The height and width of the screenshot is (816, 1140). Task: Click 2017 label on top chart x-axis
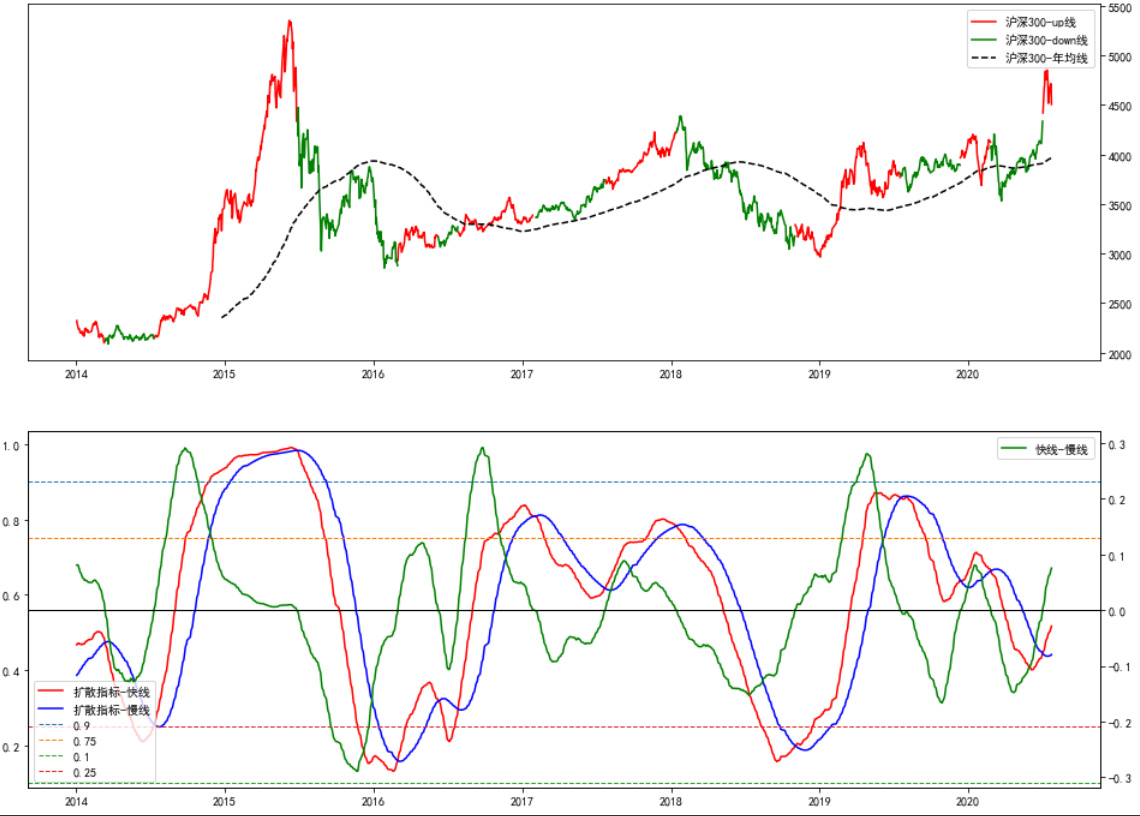(522, 375)
